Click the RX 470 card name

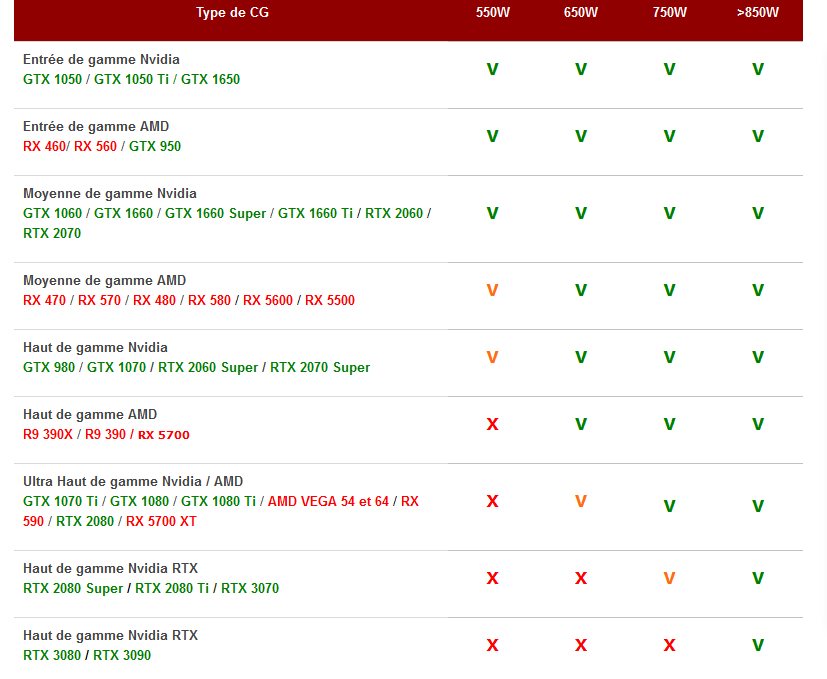tap(44, 301)
